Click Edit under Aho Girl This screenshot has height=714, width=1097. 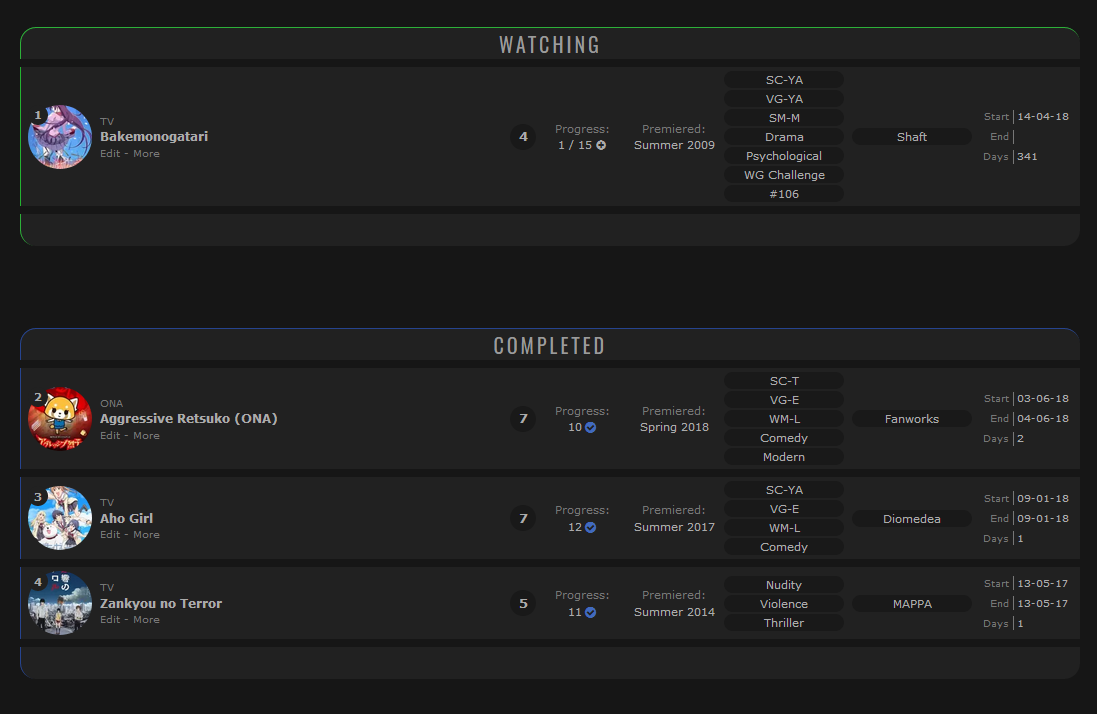point(110,535)
